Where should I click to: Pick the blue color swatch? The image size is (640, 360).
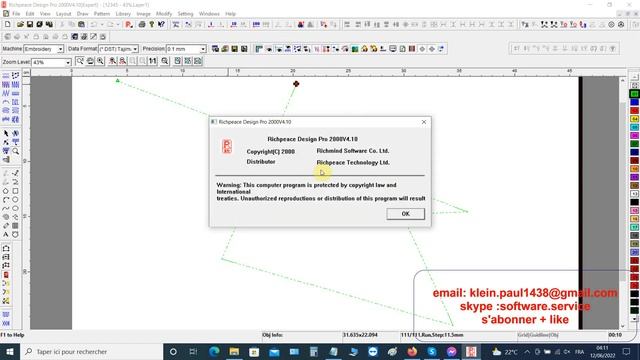[x=634, y=102]
